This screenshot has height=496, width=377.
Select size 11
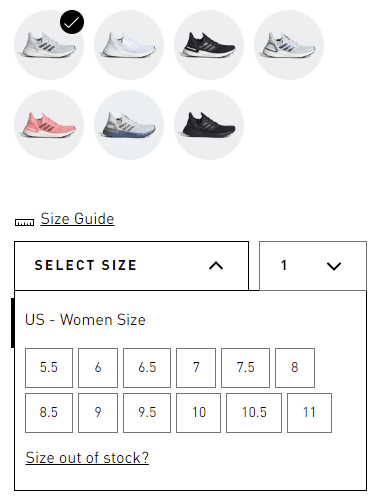click(309, 413)
